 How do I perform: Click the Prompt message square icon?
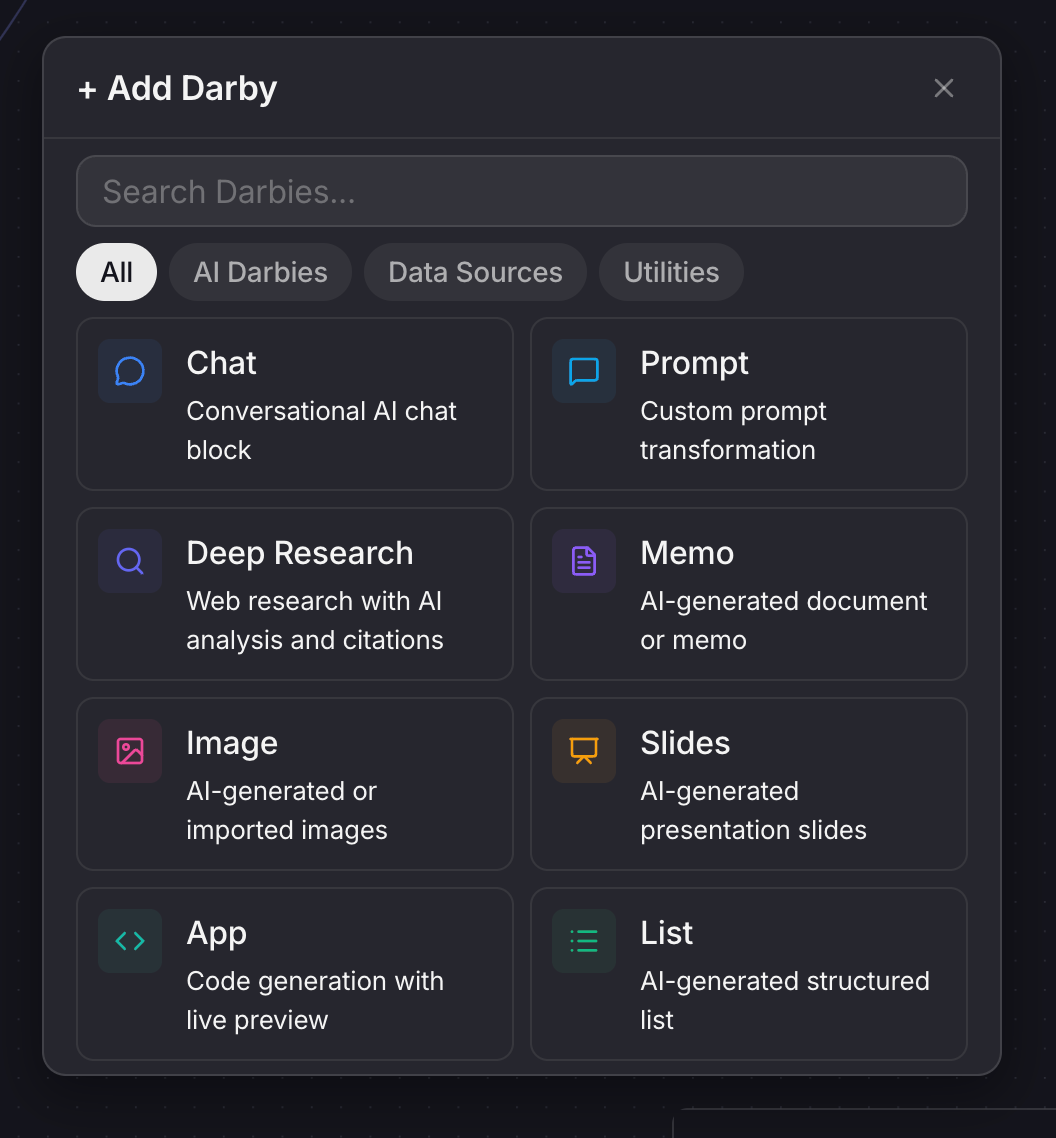coord(584,371)
